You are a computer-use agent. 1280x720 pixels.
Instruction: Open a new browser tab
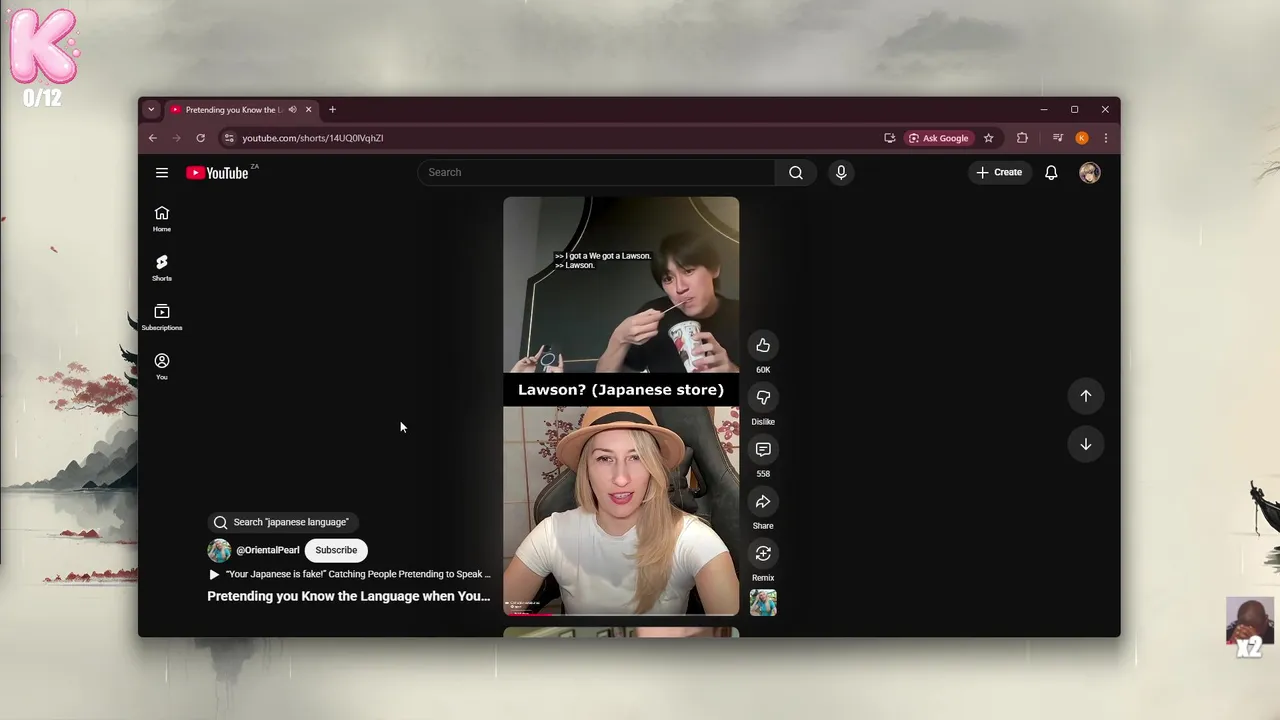pyautogui.click(x=332, y=110)
